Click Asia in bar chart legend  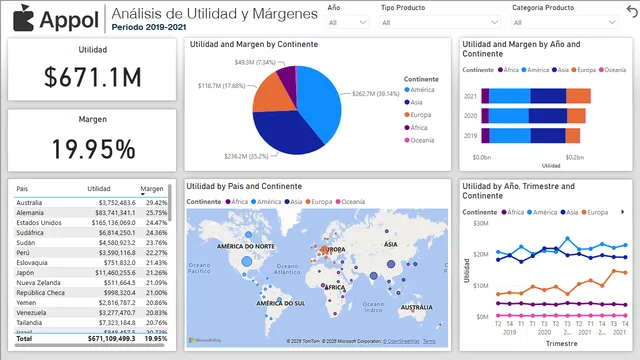tap(560, 70)
